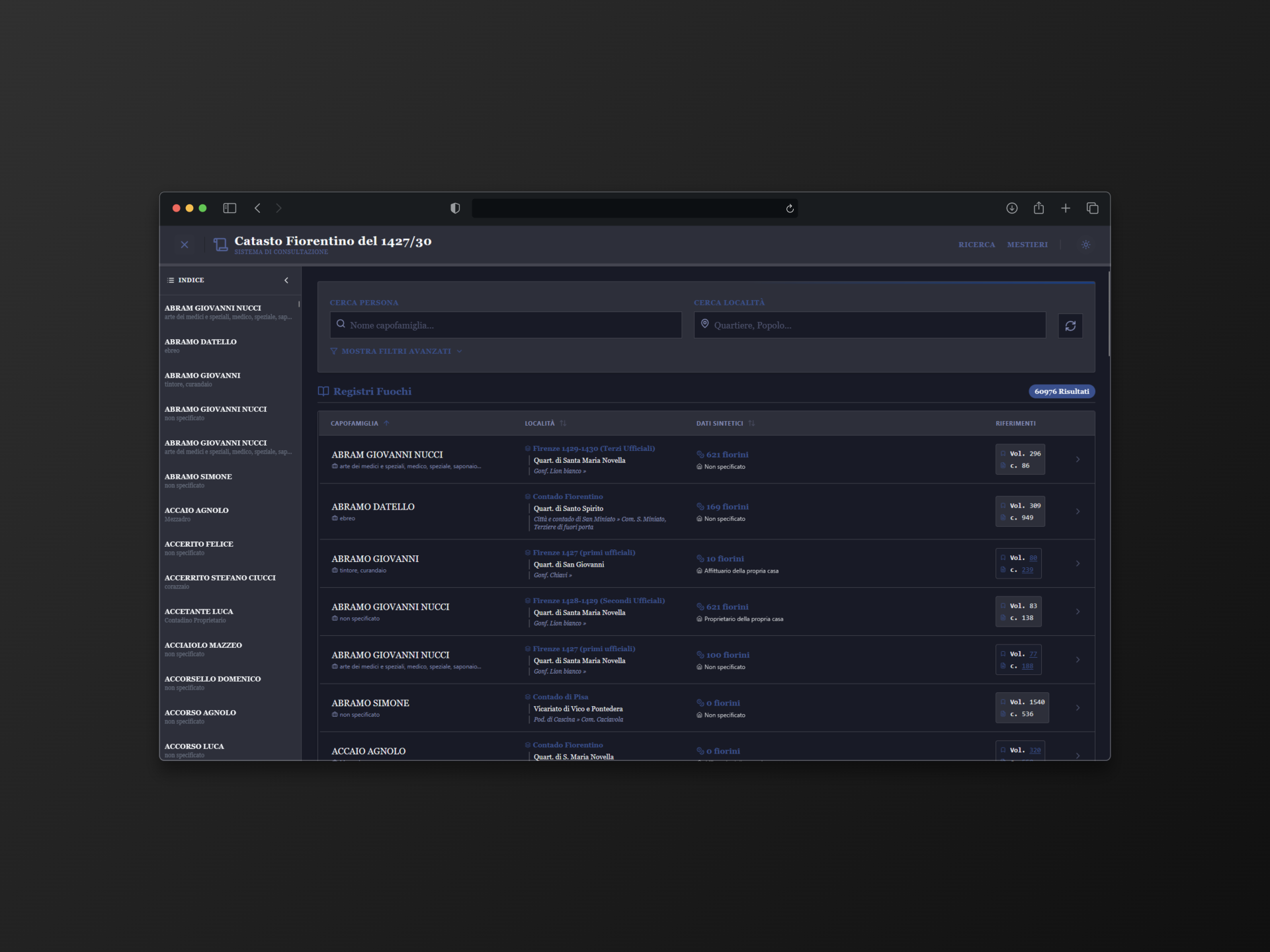Screen dimensions: 1270x952
Task: Toggle the browser sidebar icon
Action: point(230,208)
